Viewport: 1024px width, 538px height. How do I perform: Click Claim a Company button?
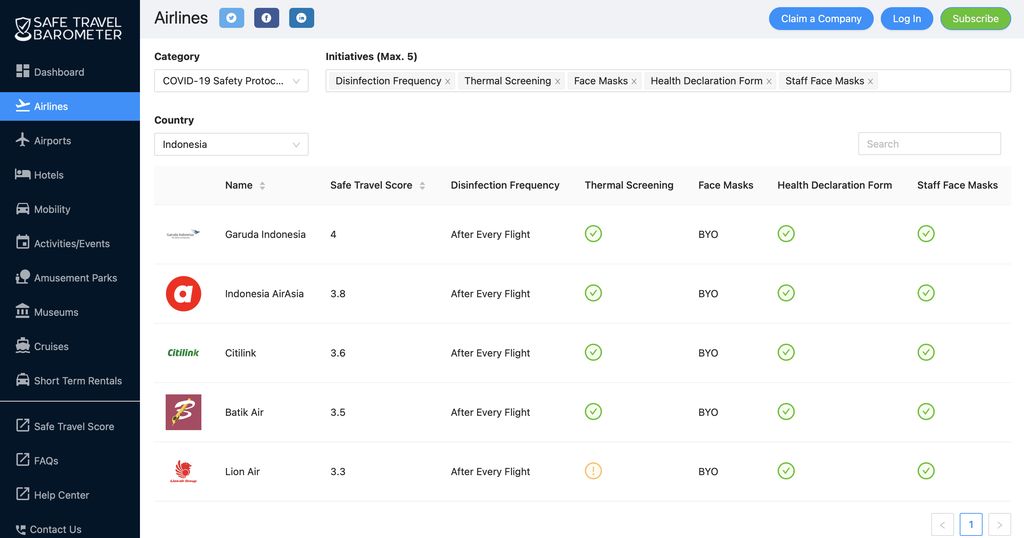(821, 18)
